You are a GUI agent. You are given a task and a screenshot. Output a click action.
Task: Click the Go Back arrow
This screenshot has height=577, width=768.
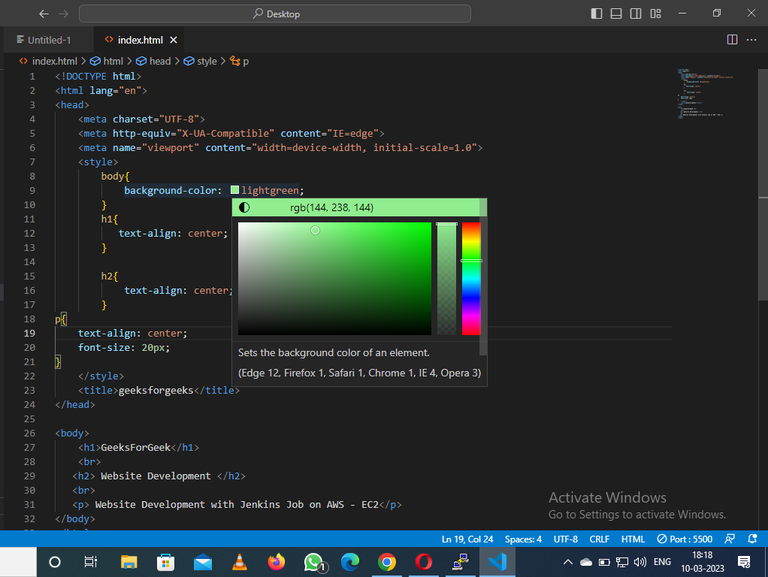[44, 14]
